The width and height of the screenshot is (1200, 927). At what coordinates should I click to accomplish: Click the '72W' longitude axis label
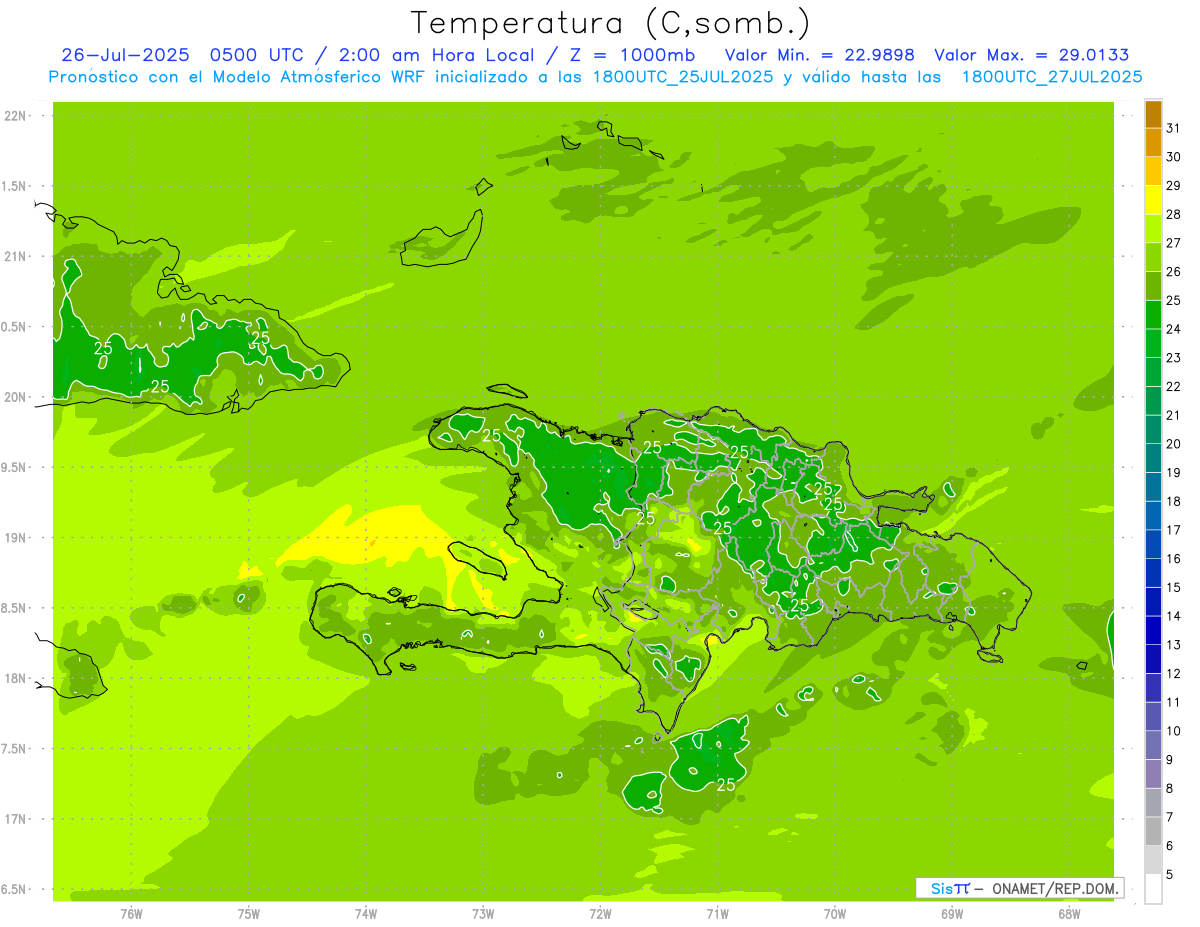point(600,914)
